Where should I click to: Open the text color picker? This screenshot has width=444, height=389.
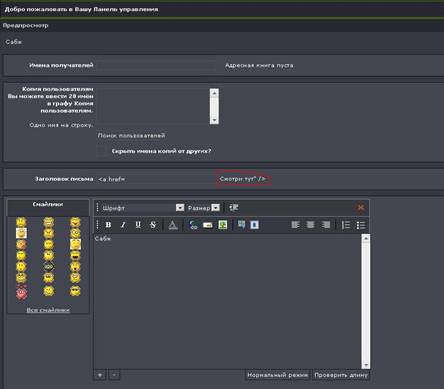point(173,225)
